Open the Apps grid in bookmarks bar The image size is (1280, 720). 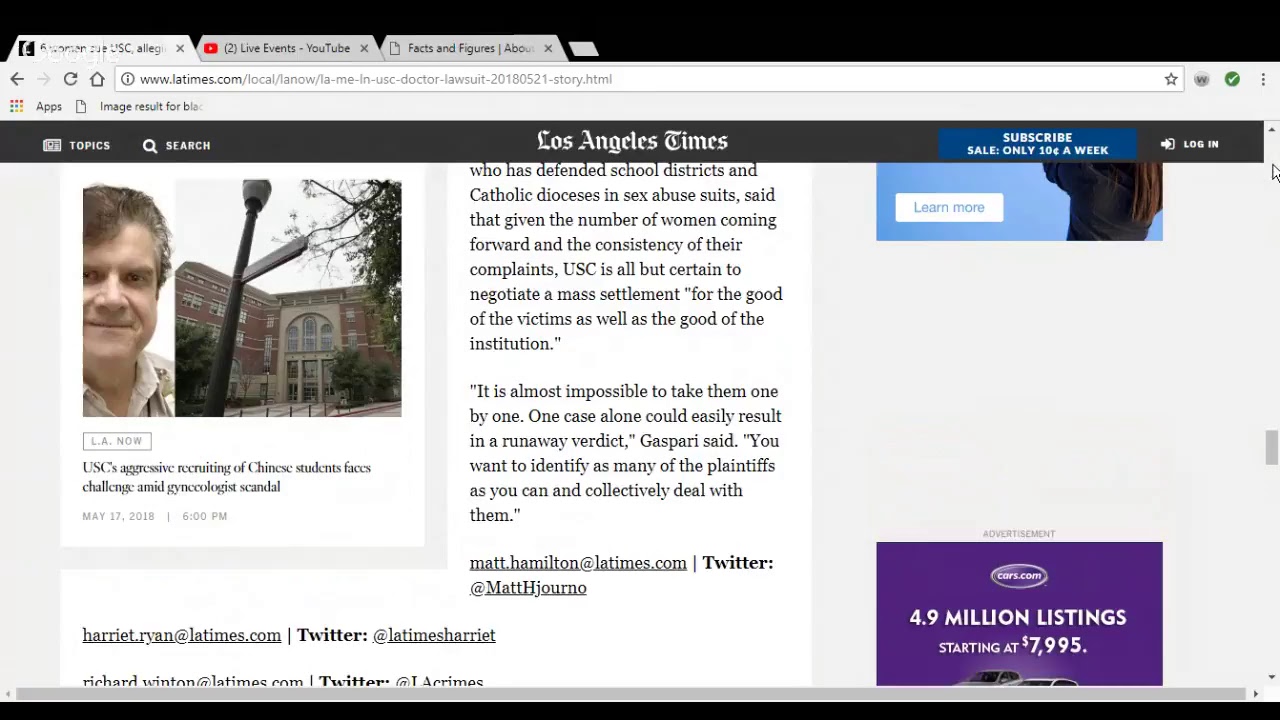36,106
